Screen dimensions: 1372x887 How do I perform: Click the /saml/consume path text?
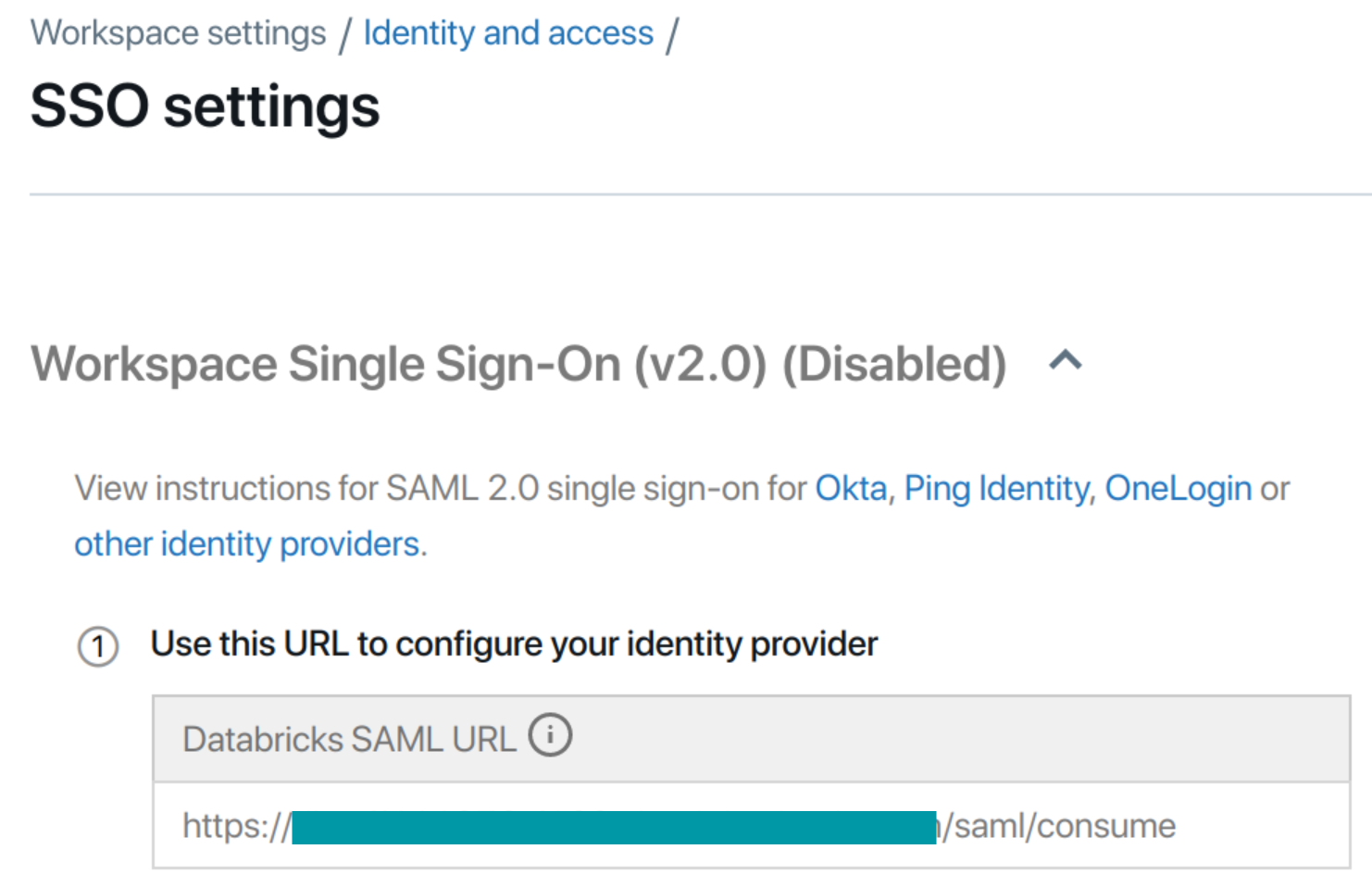click(x=1060, y=826)
